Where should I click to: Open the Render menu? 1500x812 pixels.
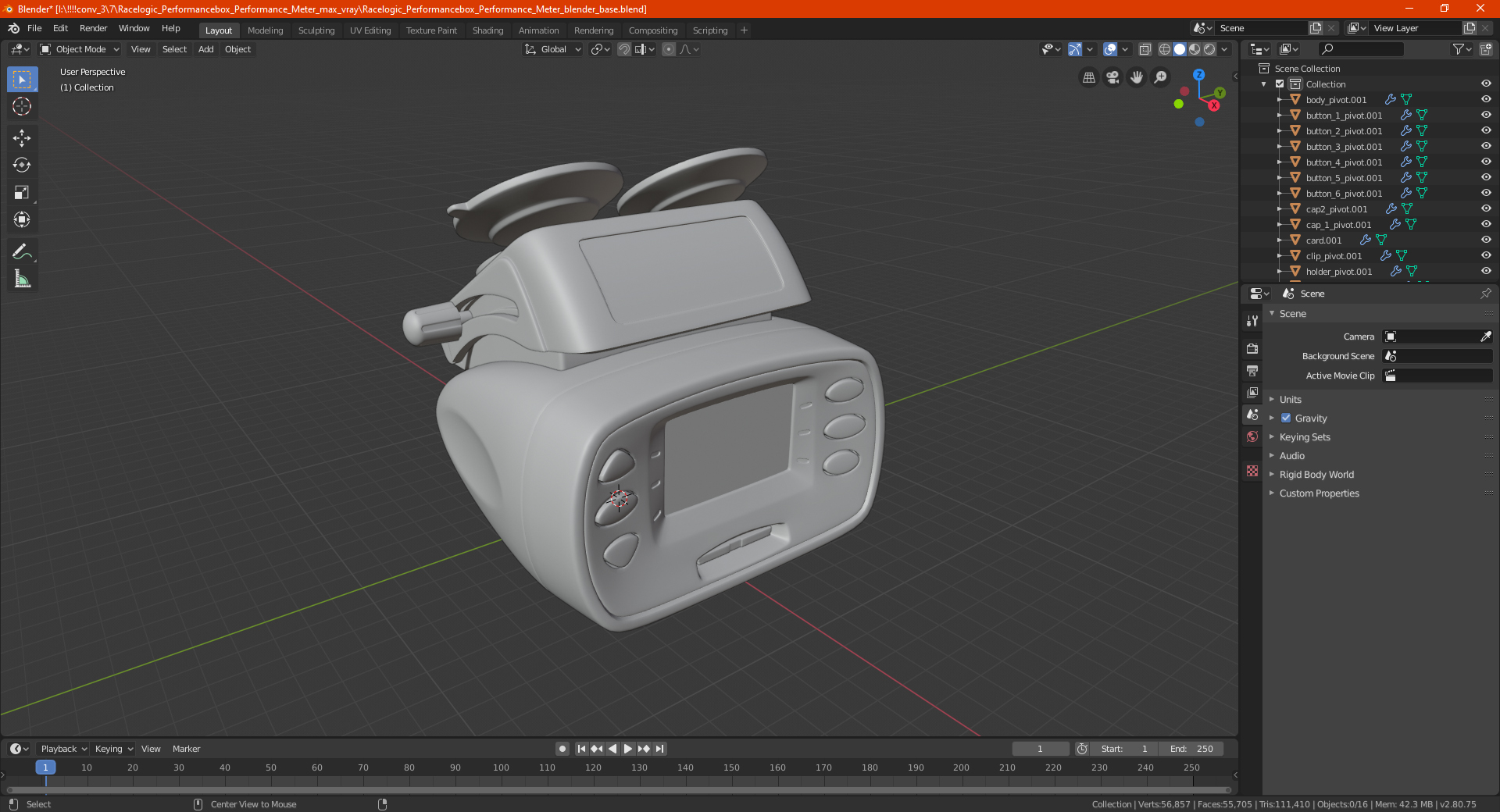pyautogui.click(x=93, y=28)
